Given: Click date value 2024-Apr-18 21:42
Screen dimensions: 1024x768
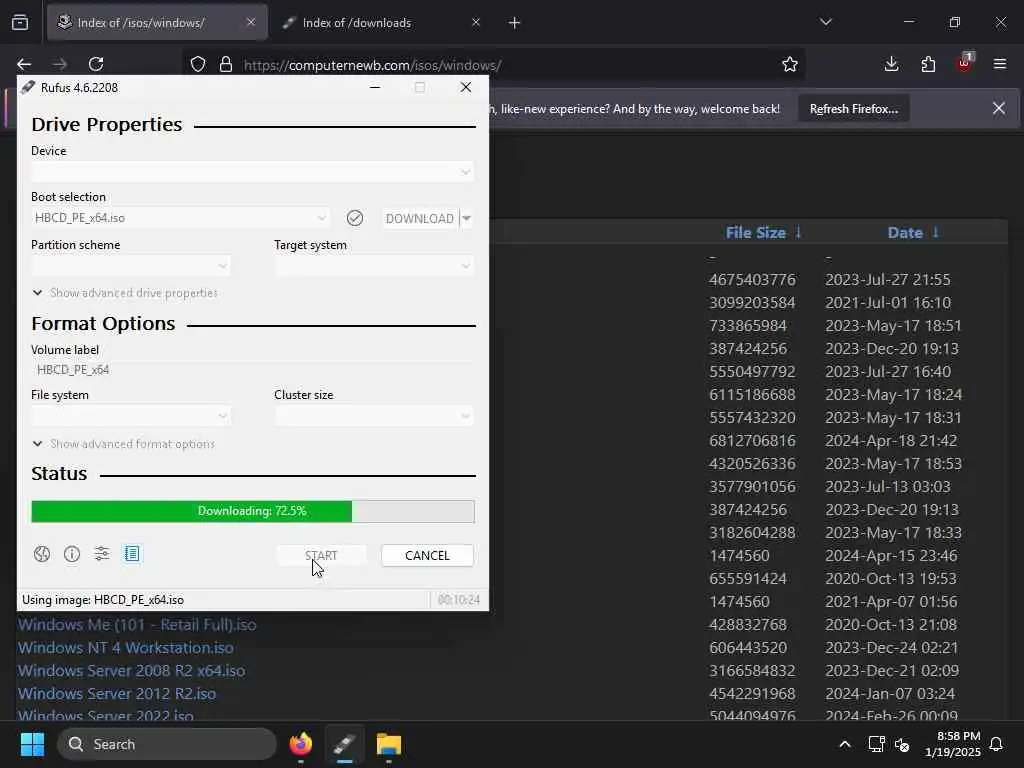Looking at the screenshot, I should click(891, 441).
